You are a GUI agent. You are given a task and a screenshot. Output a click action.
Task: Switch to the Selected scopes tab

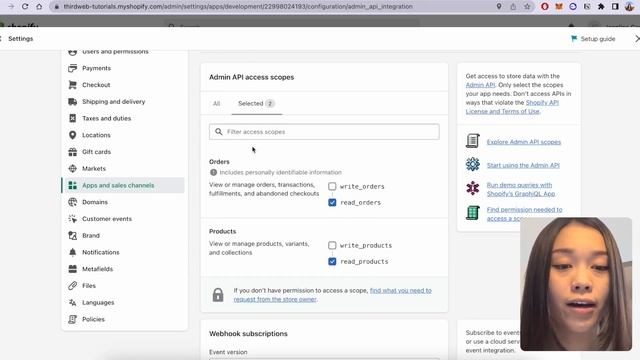(256, 104)
